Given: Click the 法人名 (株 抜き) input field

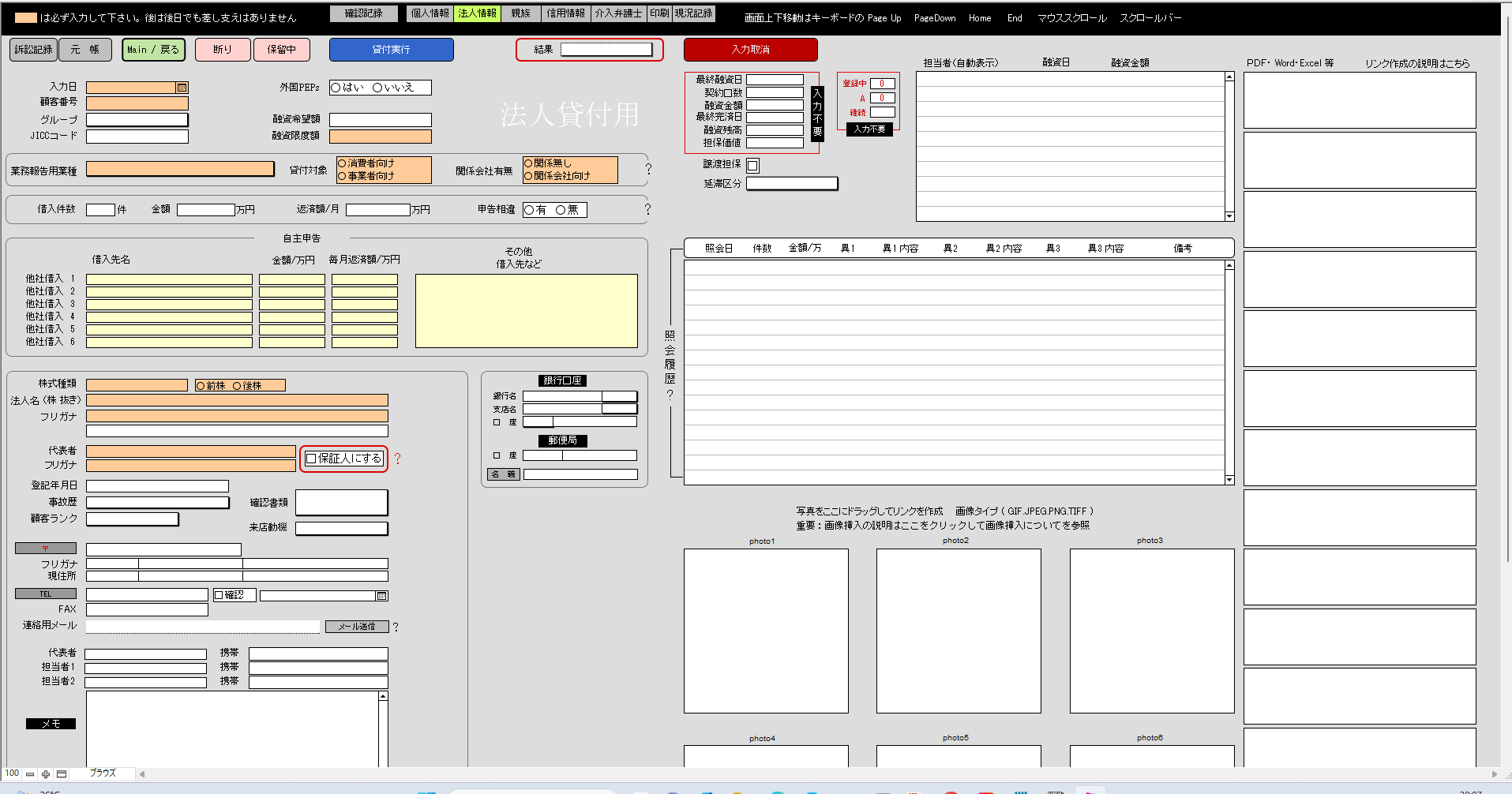Looking at the screenshot, I should (x=237, y=401).
